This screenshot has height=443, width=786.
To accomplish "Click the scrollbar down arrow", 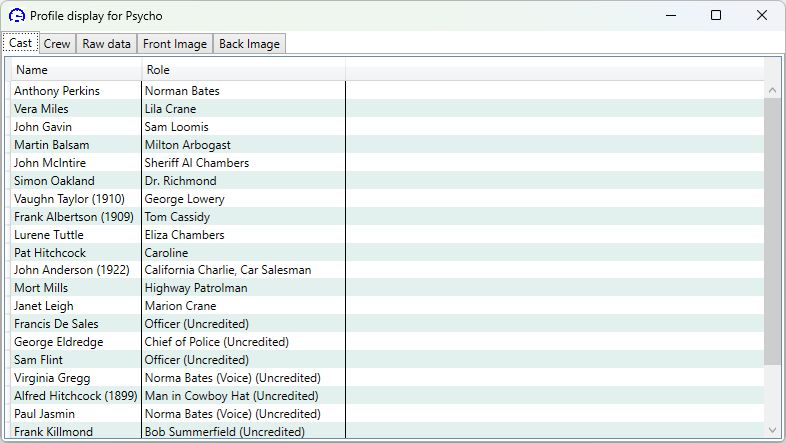I will [772, 430].
